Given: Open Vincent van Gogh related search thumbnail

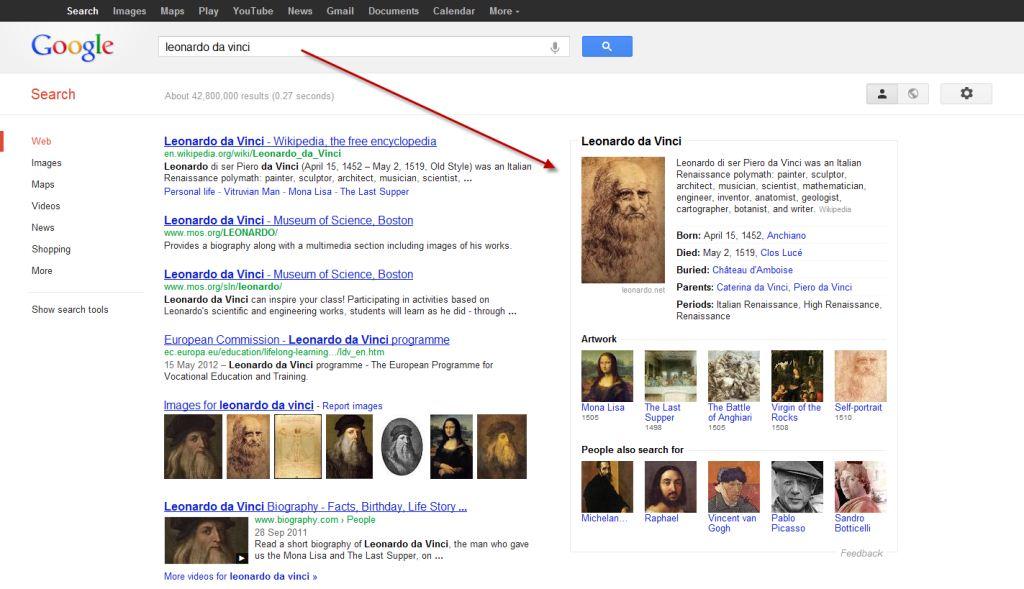Looking at the screenshot, I should pyautogui.click(x=733, y=486).
